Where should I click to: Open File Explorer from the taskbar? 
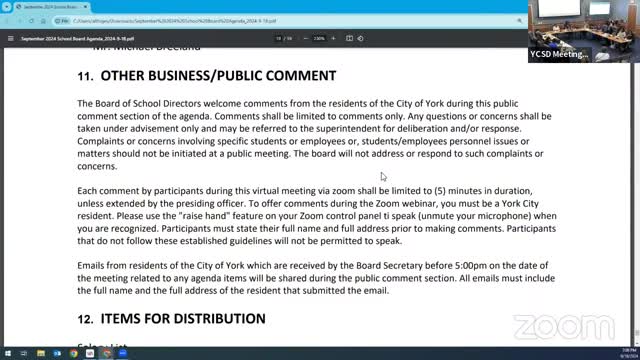(41, 353)
